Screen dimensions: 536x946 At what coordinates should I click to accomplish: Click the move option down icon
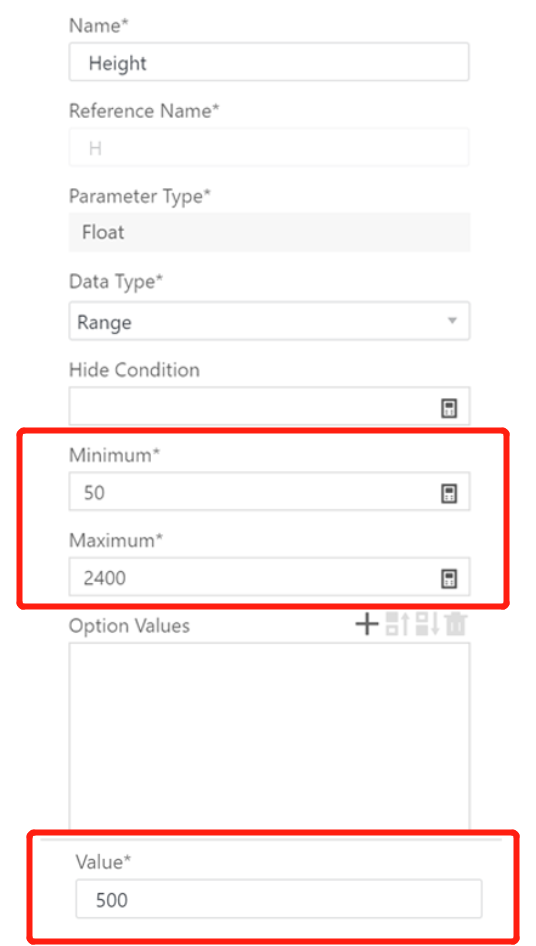pyautogui.click(x=427, y=624)
